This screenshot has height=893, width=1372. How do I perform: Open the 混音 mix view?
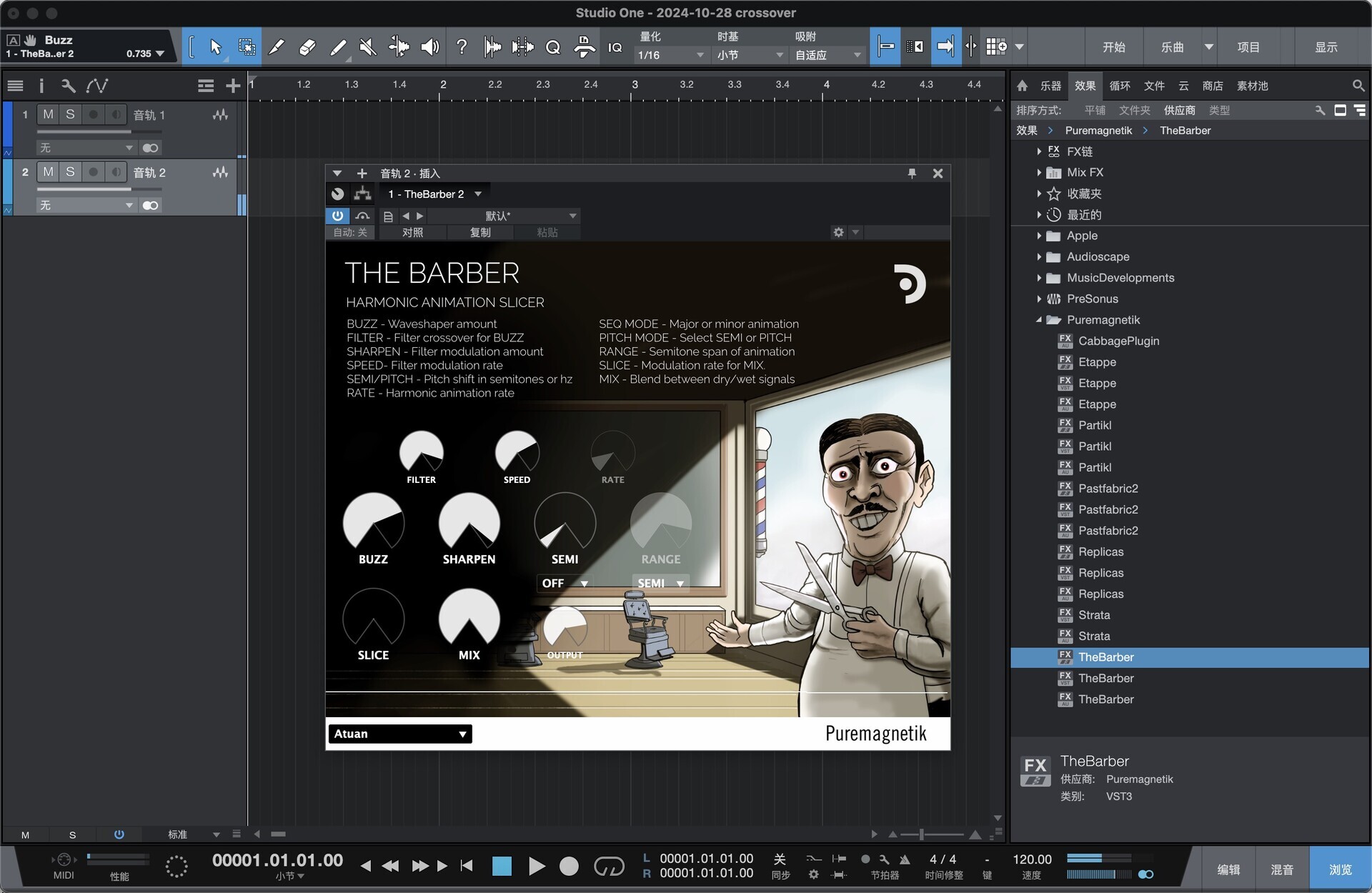pyautogui.click(x=1281, y=869)
